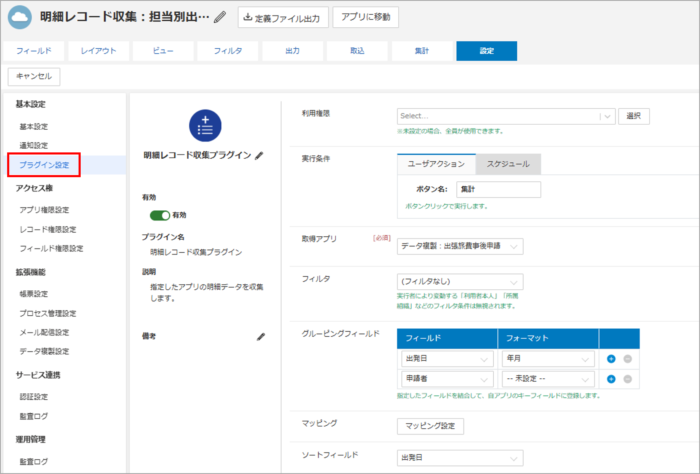Select the ユーザアクション execution tab
This screenshot has width=700, height=474.
436,164
